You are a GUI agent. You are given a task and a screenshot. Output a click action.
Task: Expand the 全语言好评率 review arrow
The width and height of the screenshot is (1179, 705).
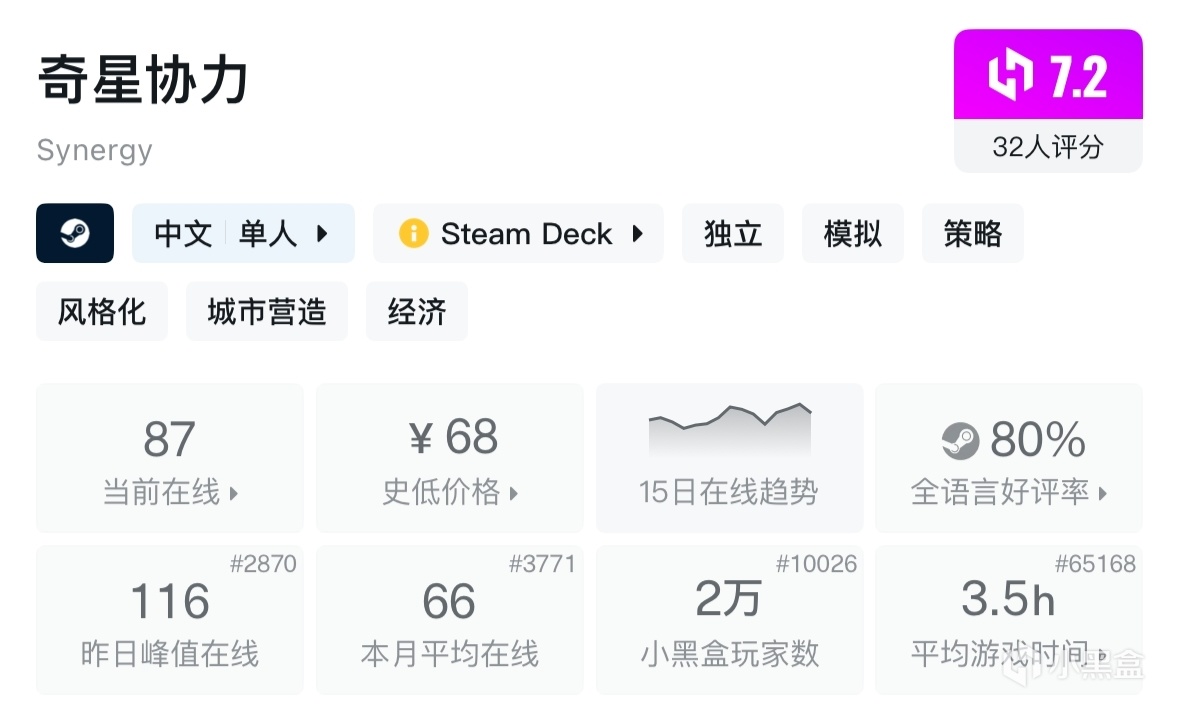point(1103,493)
